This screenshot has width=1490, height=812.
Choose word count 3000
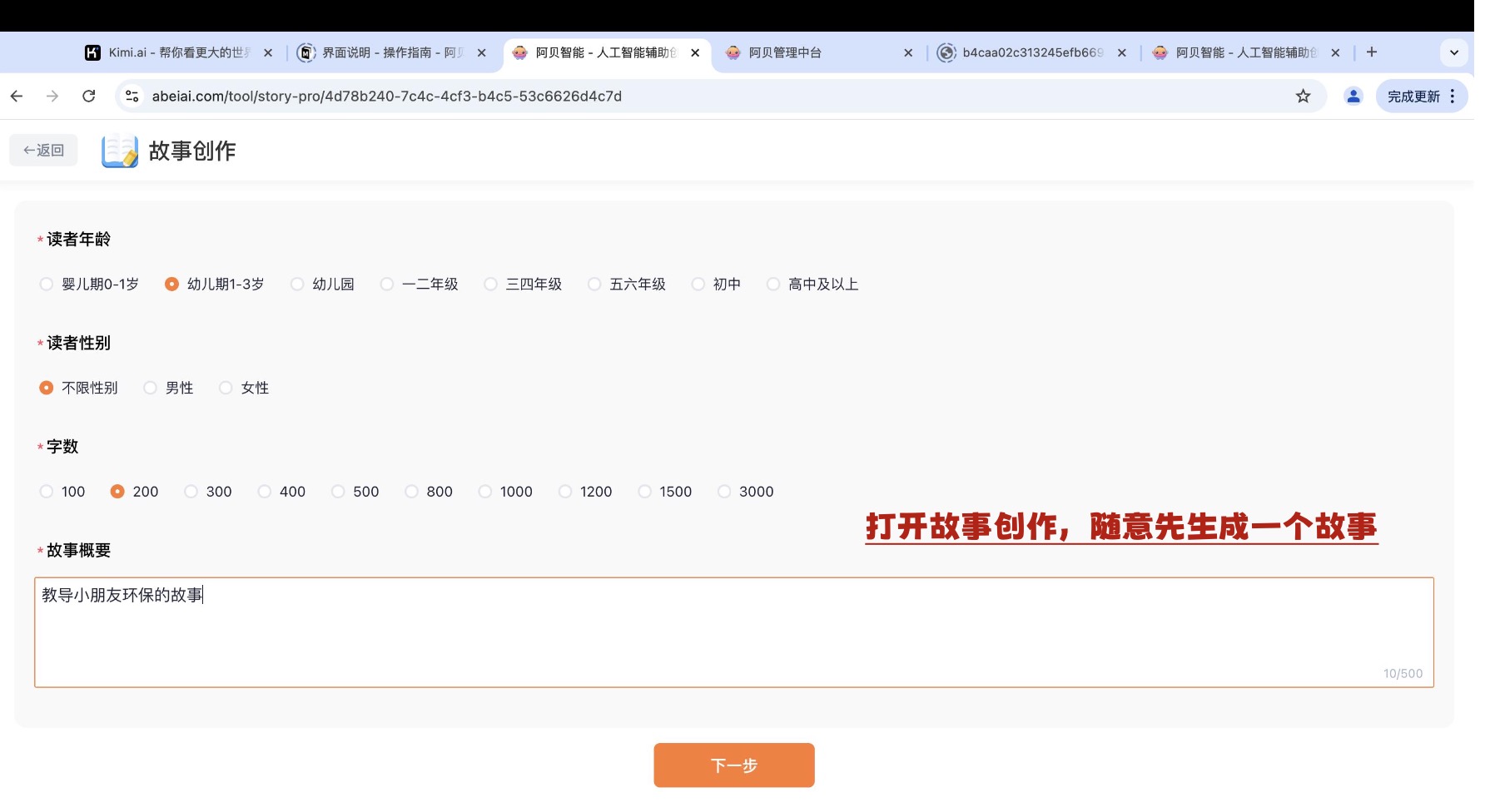(746, 492)
